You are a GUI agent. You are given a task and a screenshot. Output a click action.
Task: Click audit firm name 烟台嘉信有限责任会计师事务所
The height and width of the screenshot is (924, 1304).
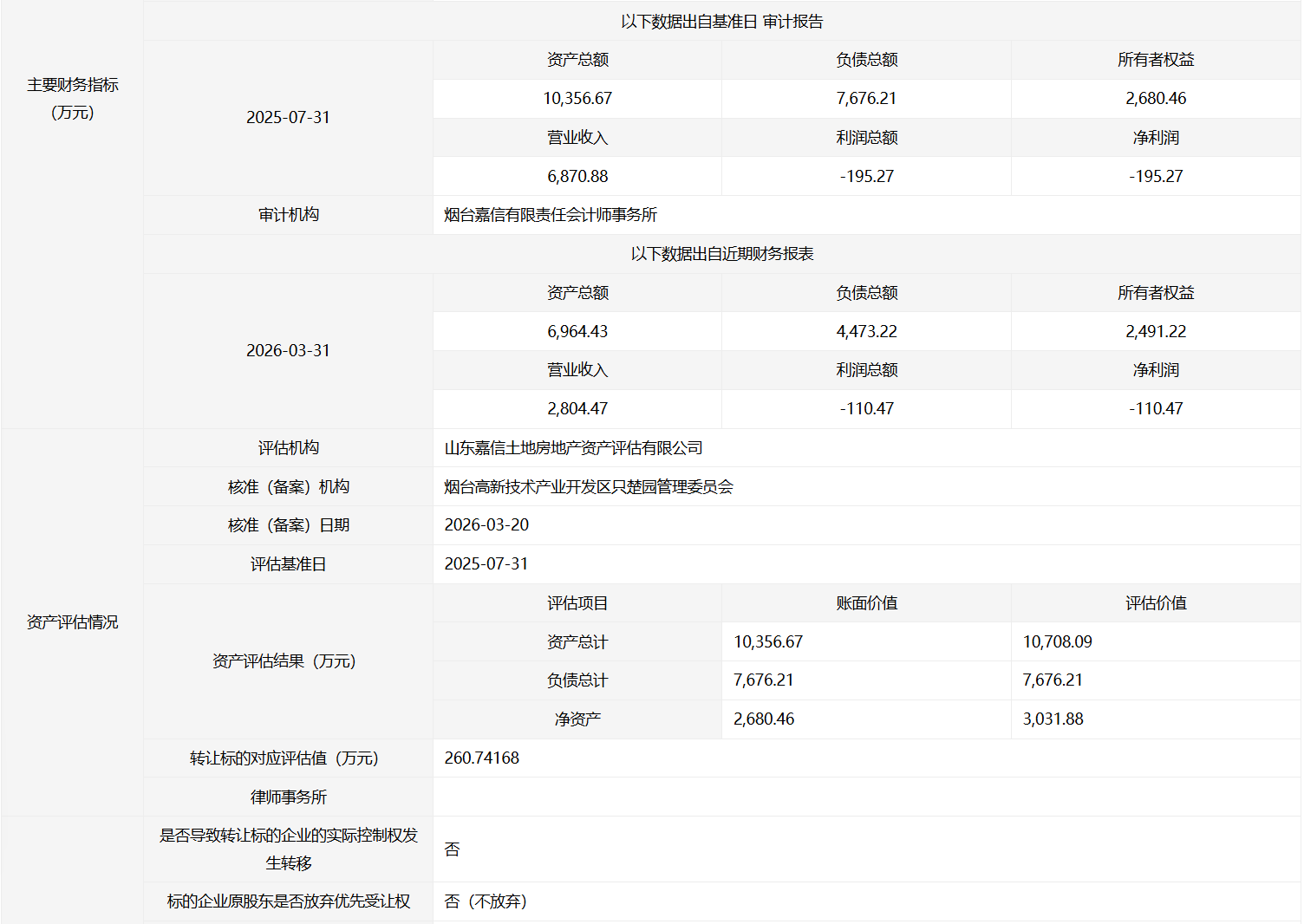pos(551,215)
